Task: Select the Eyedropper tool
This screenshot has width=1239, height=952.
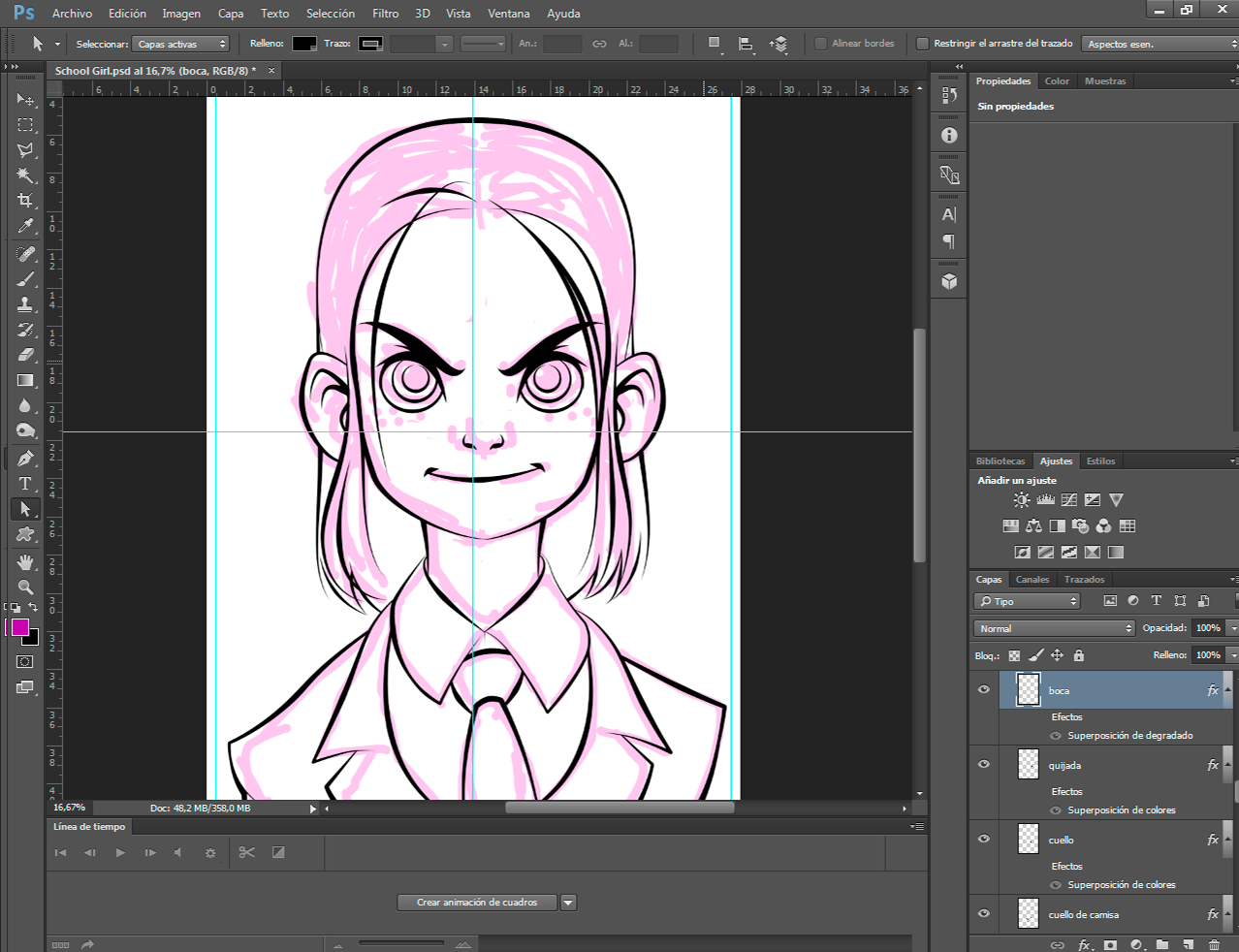Action: click(x=25, y=226)
